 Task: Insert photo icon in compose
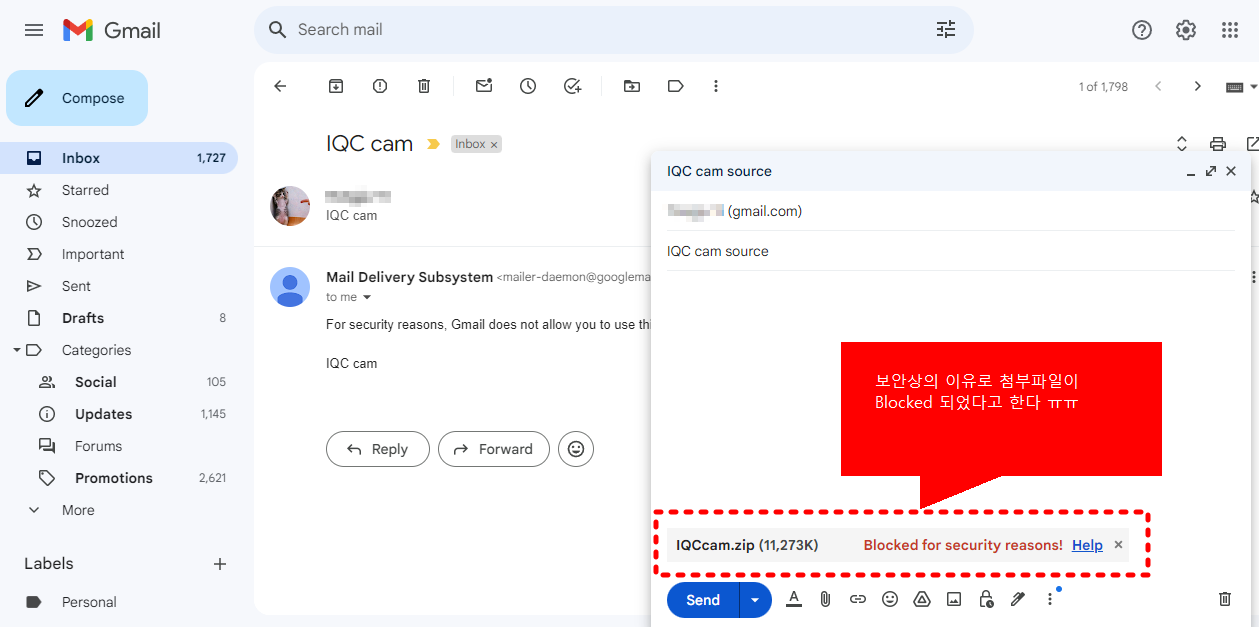[x=954, y=599]
